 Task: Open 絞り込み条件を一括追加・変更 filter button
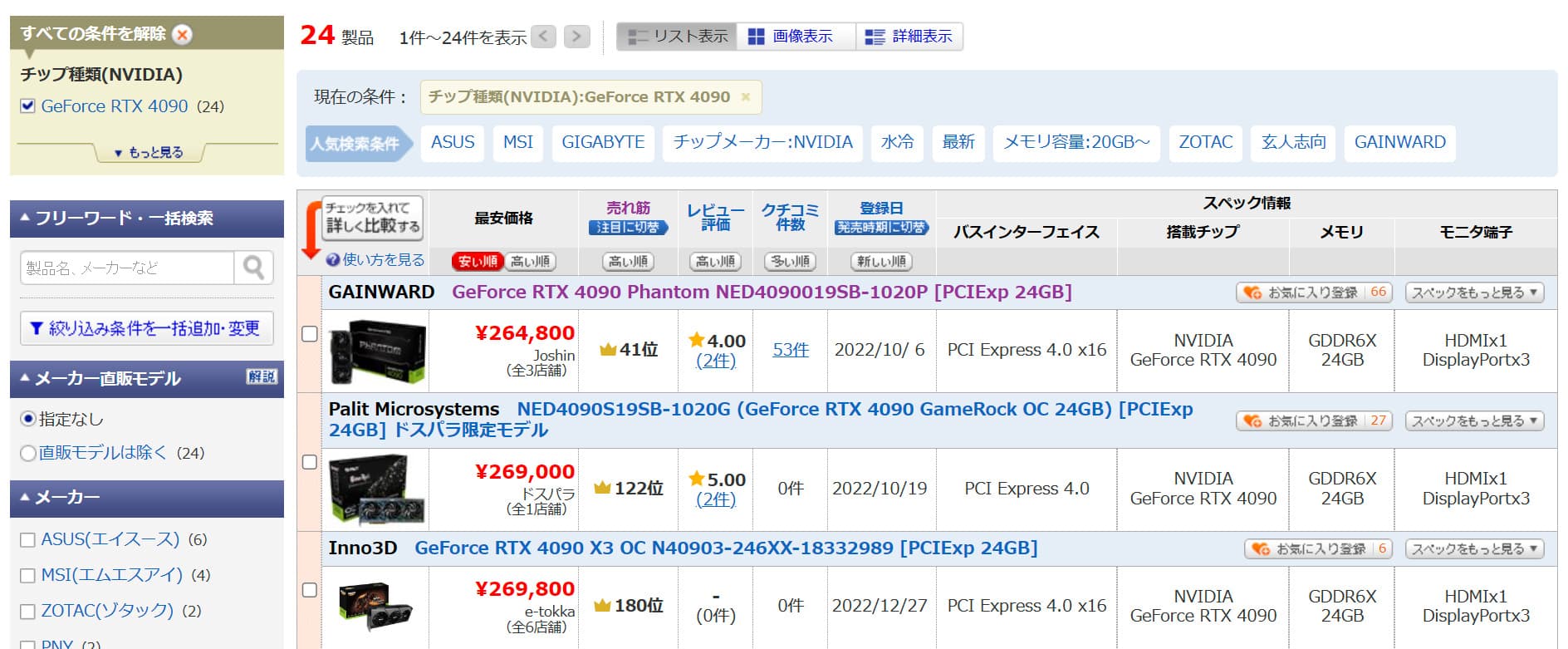(146, 328)
